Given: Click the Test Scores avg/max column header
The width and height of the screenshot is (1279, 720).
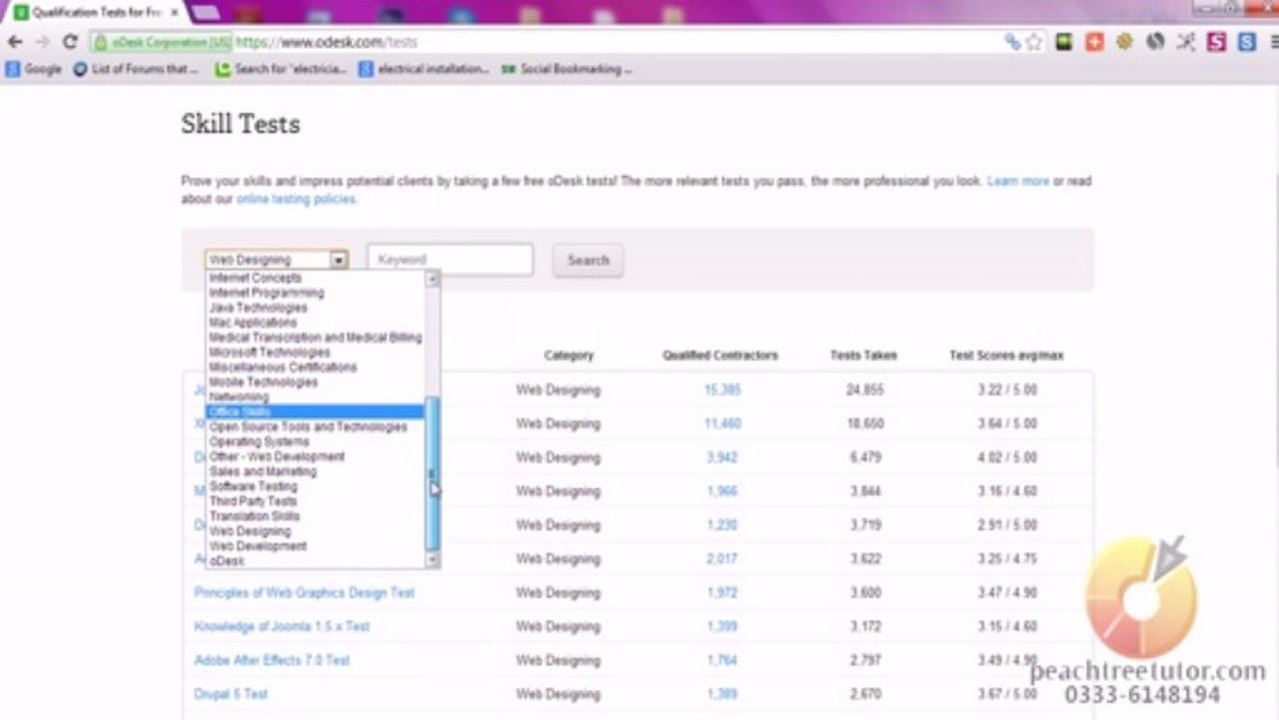Looking at the screenshot, I should [1006, 355].
